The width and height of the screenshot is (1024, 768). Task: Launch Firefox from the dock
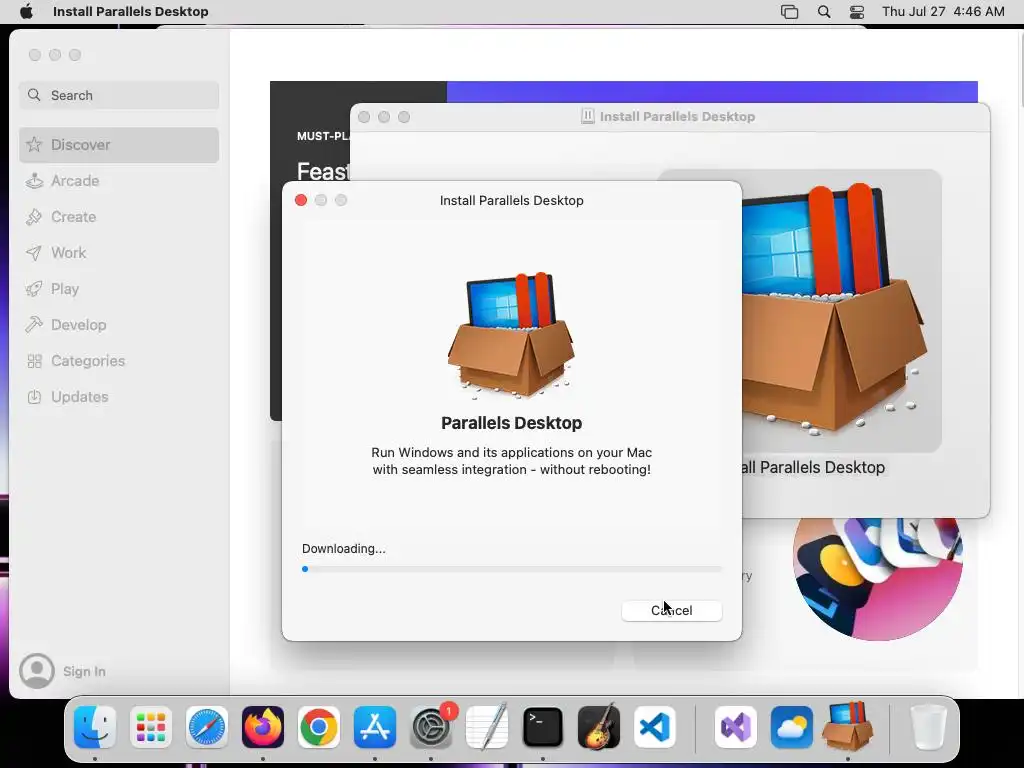pyautogui.click(x=263, y=727)
